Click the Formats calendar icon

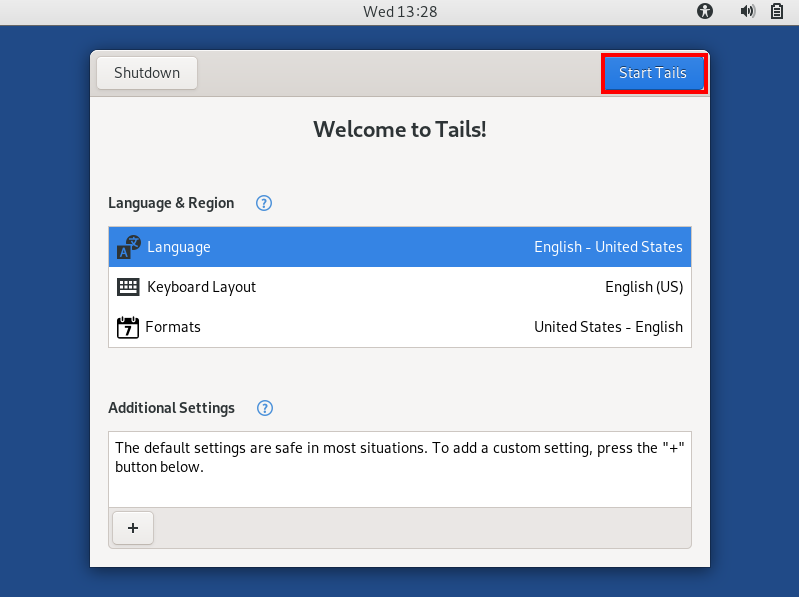tap(128, 327)
